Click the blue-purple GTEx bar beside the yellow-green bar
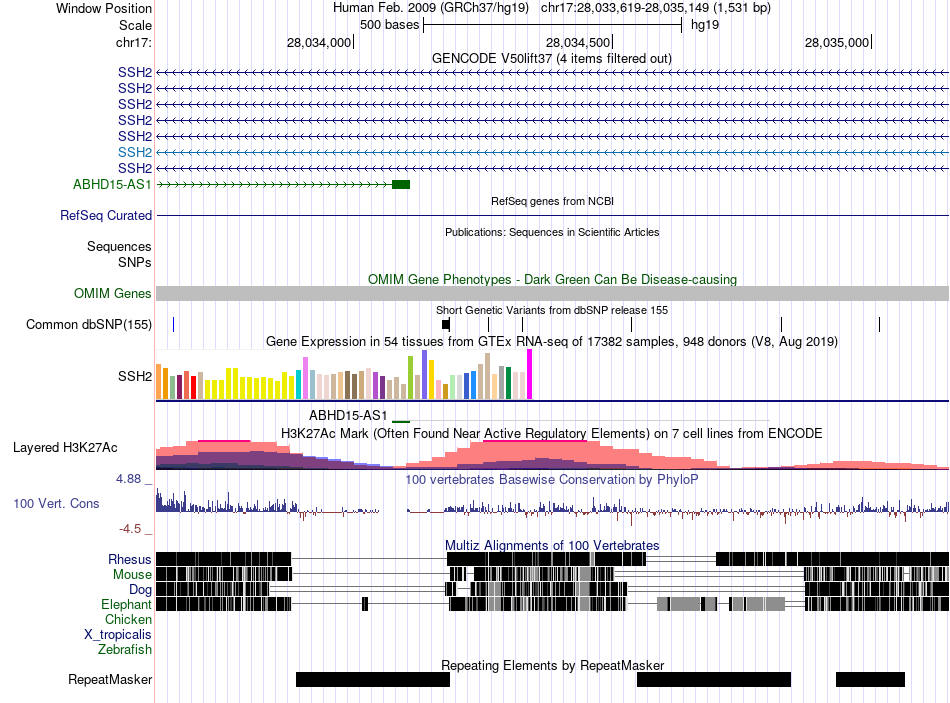Image resolution: width=950 pixels, height=703 pixels. click(x=425, y=374)
